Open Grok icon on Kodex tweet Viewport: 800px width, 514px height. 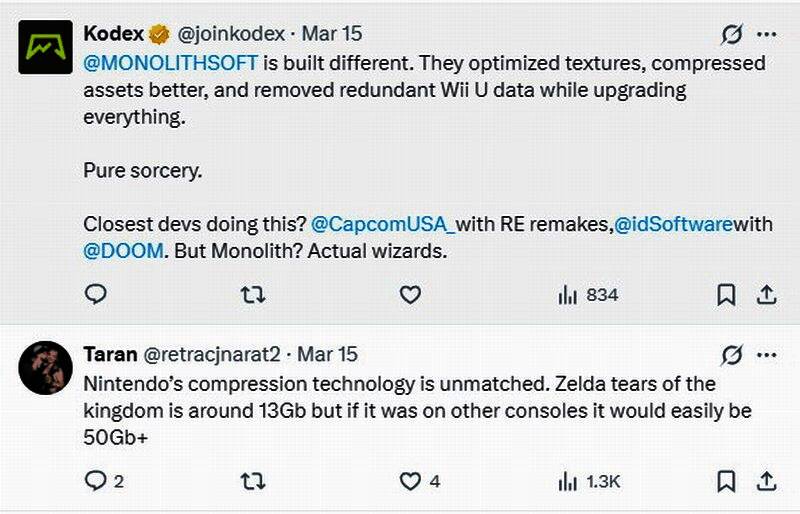[732, 35]
